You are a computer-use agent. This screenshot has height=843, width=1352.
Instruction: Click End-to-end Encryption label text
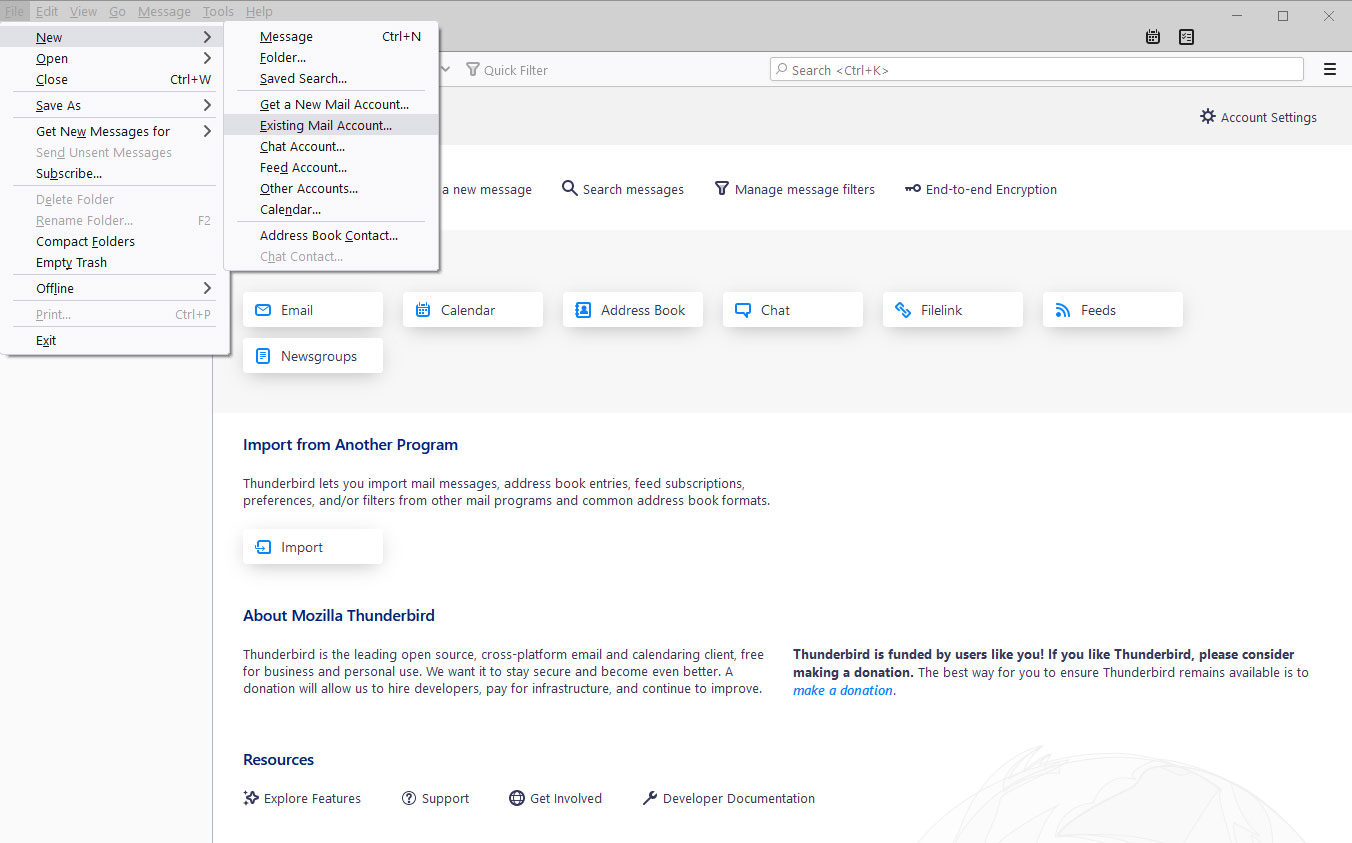pos(991,189)
